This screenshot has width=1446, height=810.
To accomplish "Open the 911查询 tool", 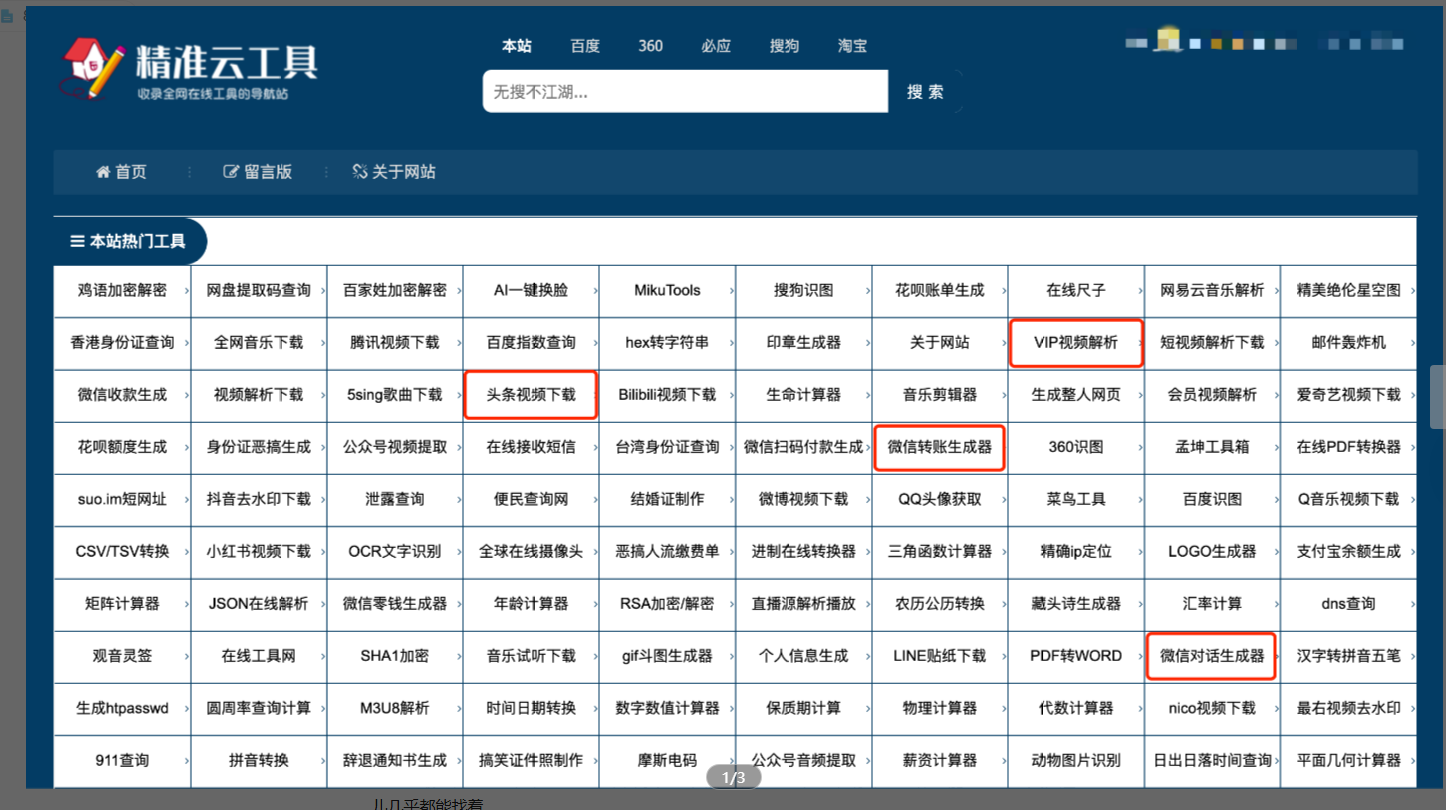I will tap(122, 760).
